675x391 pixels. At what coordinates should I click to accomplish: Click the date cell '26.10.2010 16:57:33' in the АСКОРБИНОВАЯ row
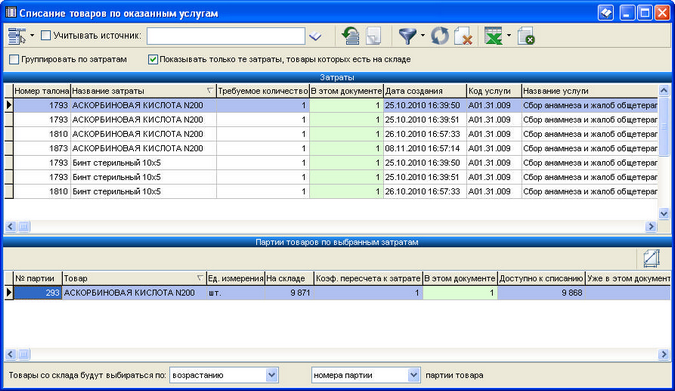[x=424, y=134]
